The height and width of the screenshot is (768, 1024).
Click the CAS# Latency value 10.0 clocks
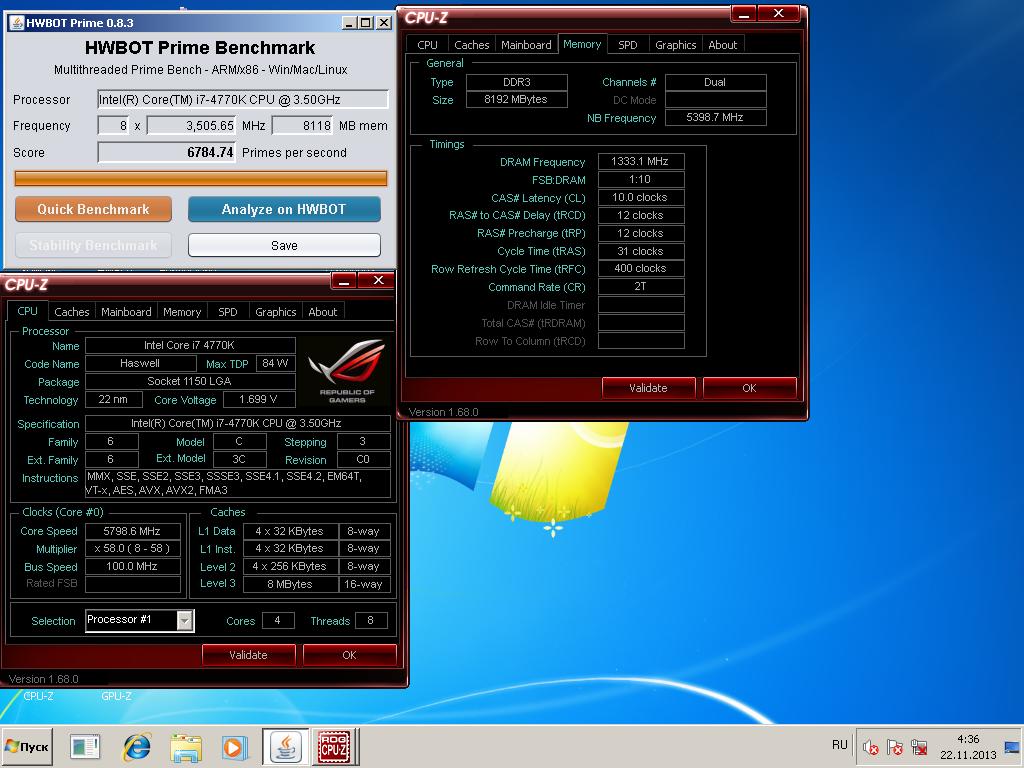coord(641,197)
